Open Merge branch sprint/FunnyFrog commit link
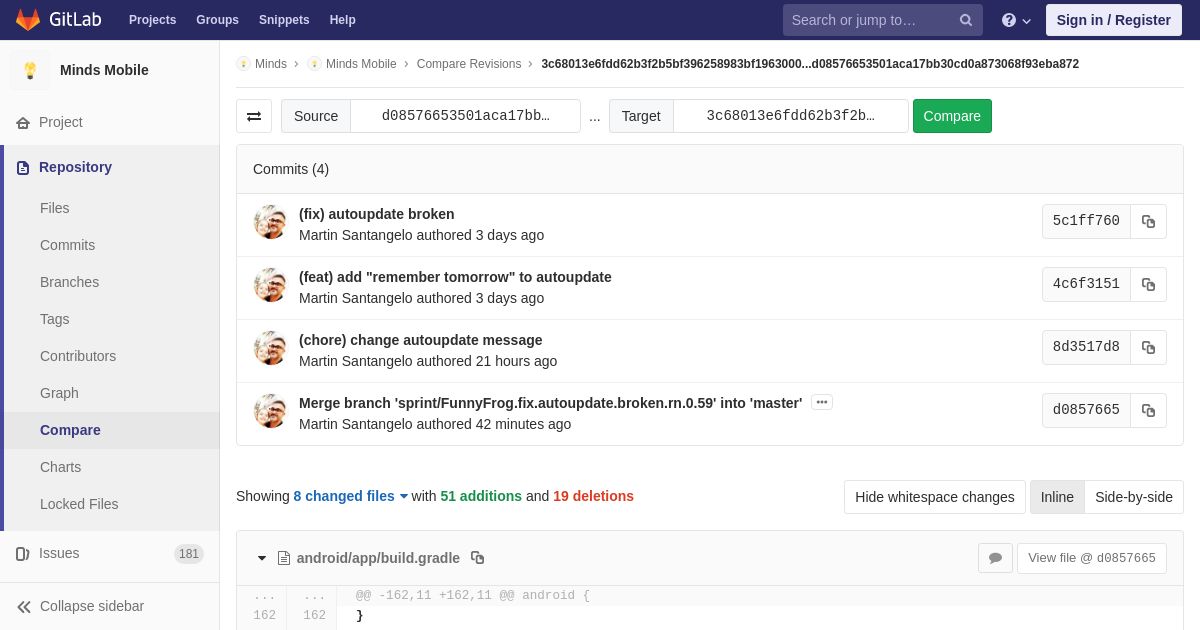 [550, 403]
